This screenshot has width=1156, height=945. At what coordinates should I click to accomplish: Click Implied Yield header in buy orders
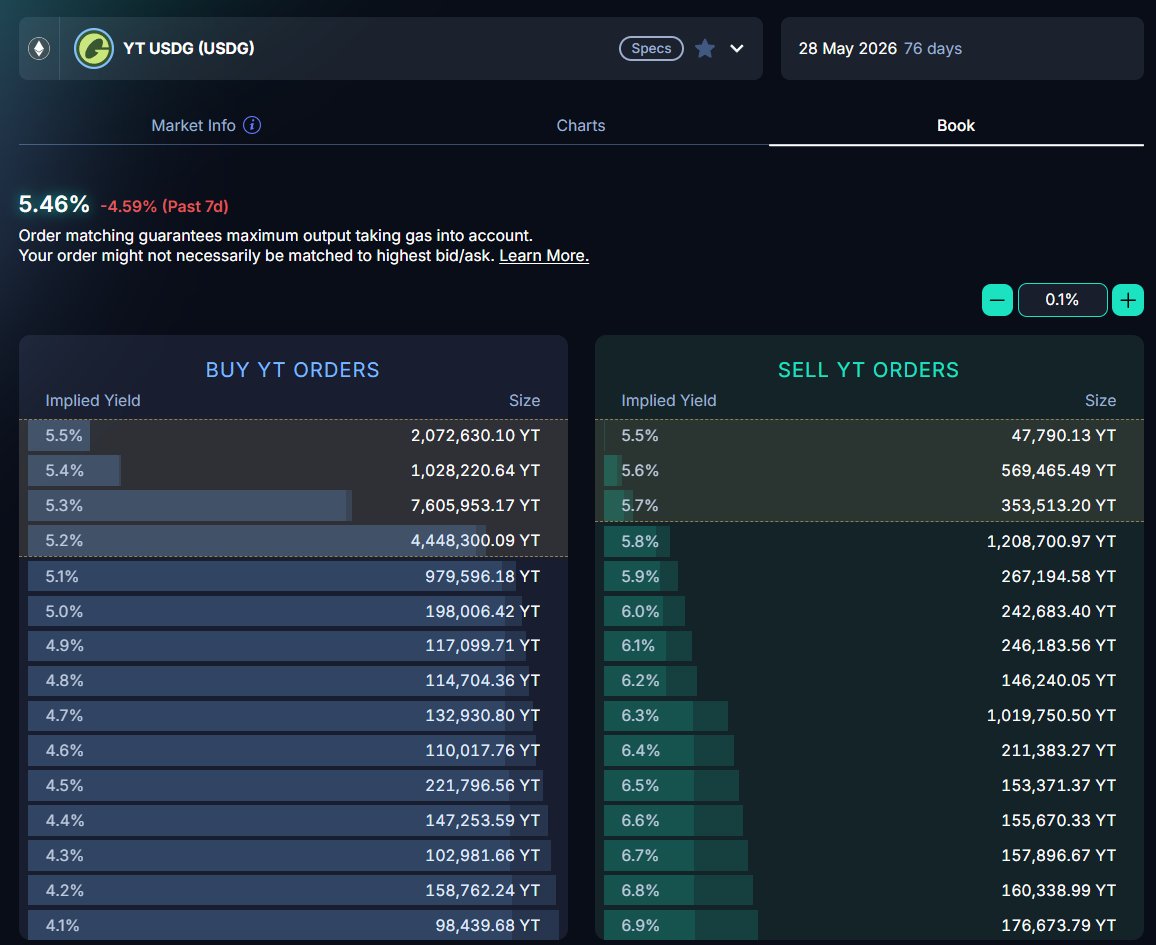tap(93, 400)
